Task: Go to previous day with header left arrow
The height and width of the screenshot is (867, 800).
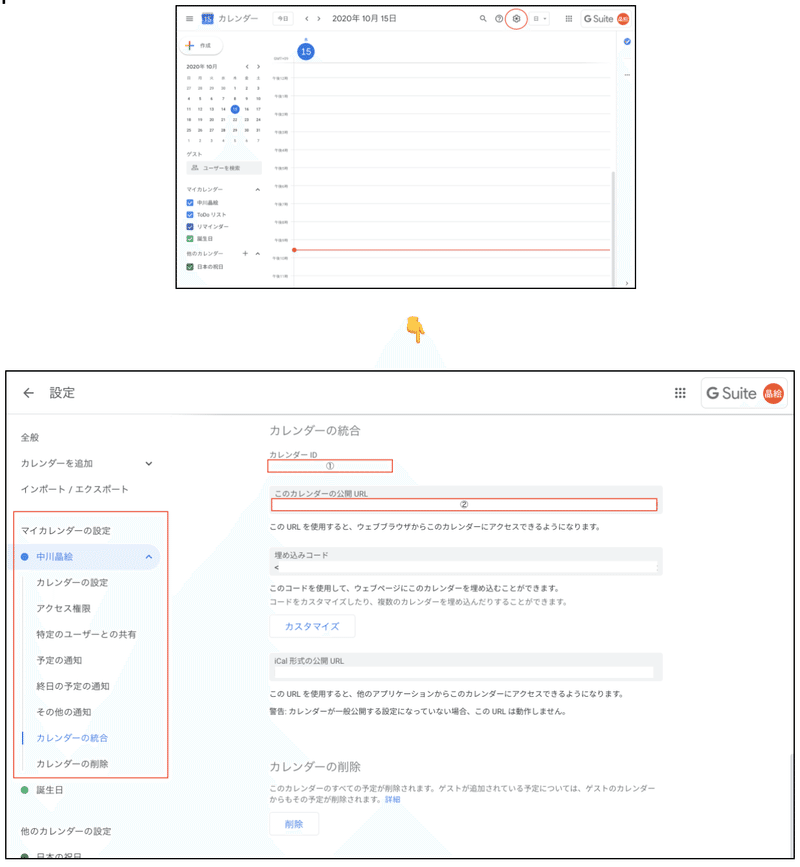Action: point(307,19)
